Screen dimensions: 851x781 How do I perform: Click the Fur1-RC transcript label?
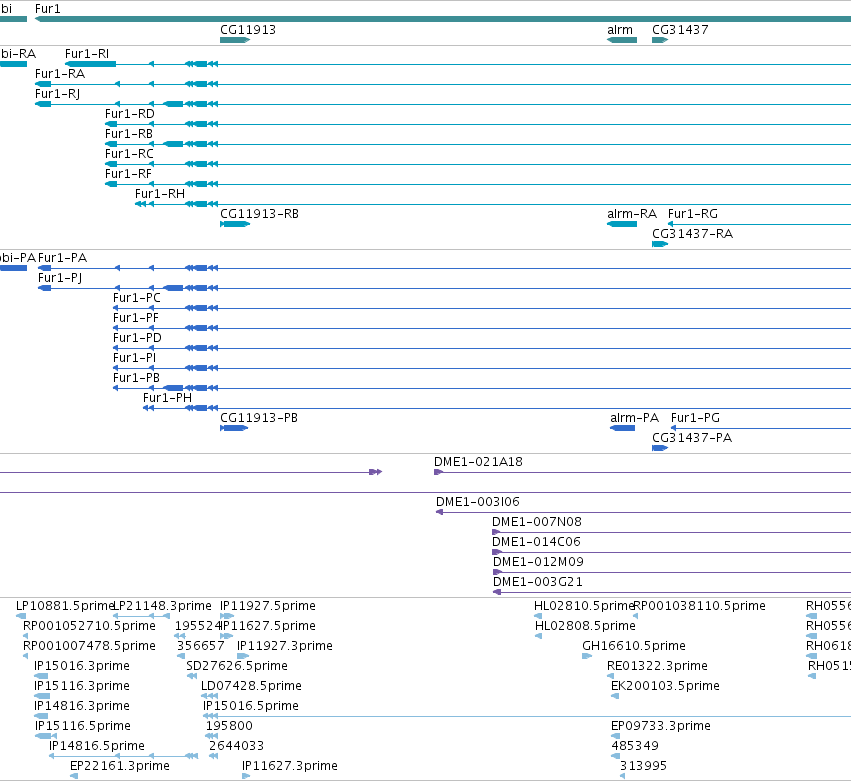click(x=129, y=154)
